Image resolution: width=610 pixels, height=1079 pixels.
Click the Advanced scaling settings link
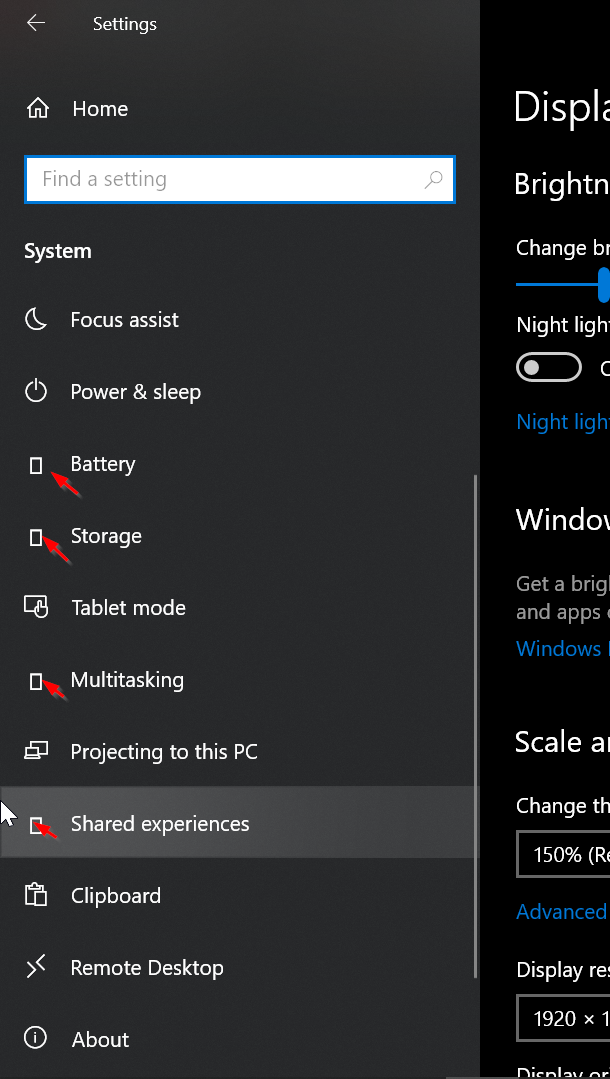pyautogui.click(x=561, y=912)
